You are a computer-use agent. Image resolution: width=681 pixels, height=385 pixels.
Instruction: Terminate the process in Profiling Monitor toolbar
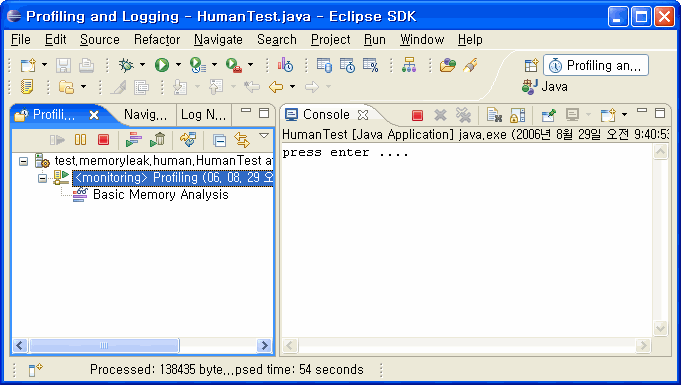103,140
